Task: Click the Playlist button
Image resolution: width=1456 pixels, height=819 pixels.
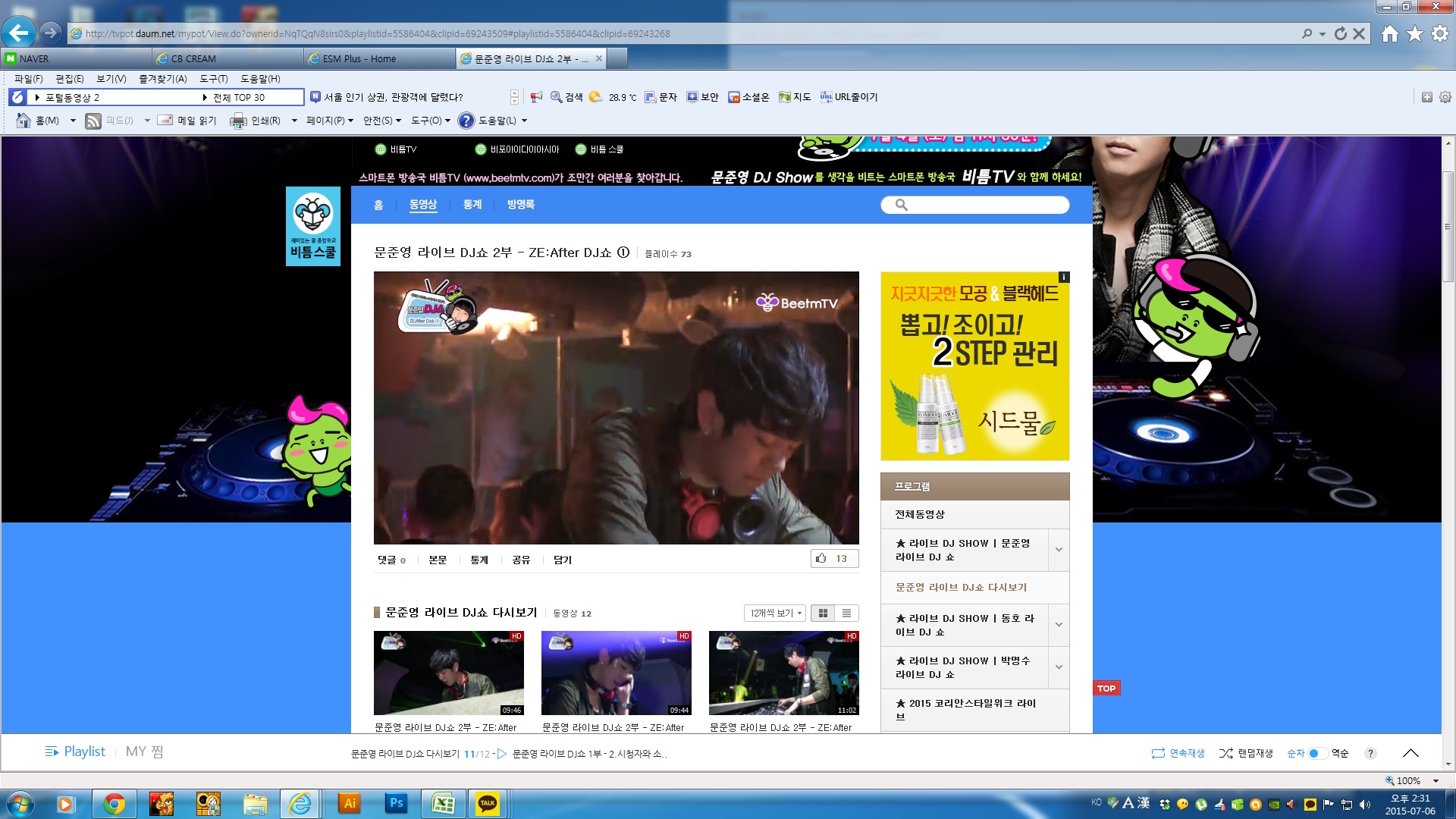Action: tap(75, 752)
